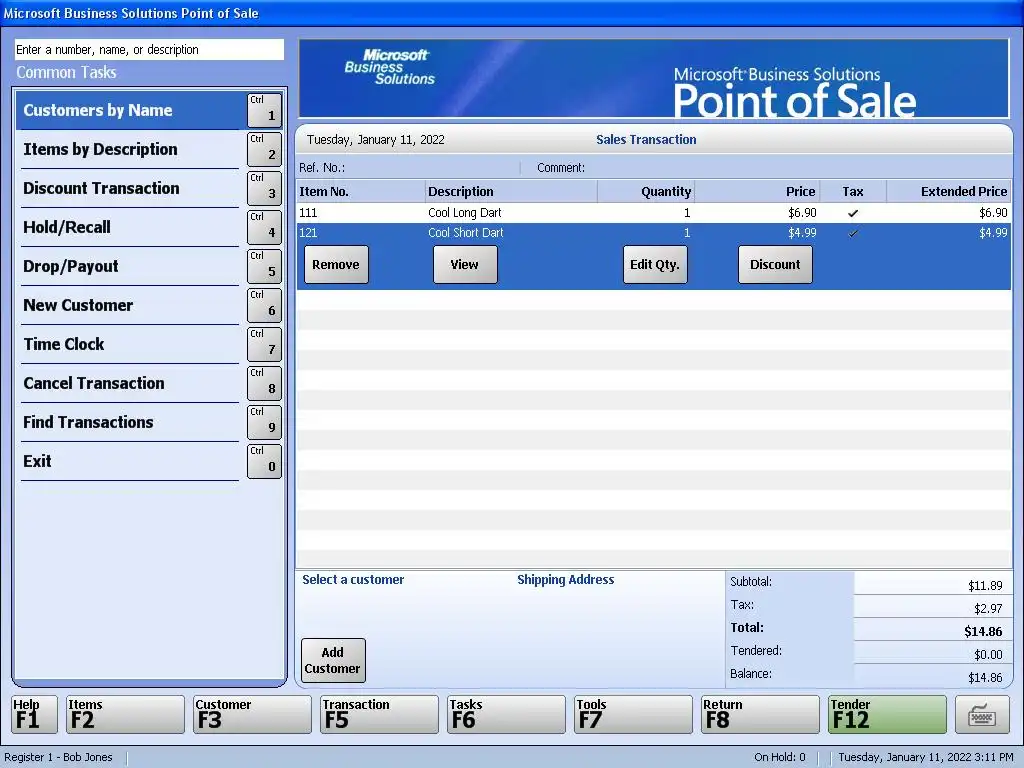Open Tools F7 menu button
Image resolution: width=1024 pixels, height=768 pixels.
(x=633, y=714)
